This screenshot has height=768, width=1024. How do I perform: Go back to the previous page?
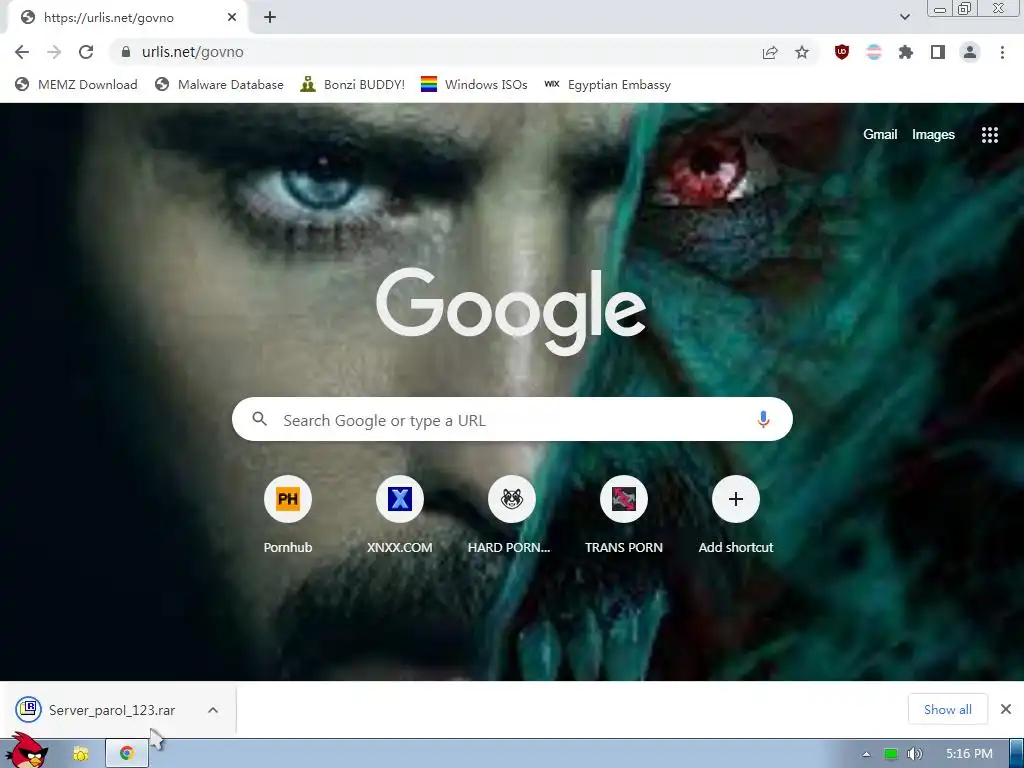click(22, 52)
